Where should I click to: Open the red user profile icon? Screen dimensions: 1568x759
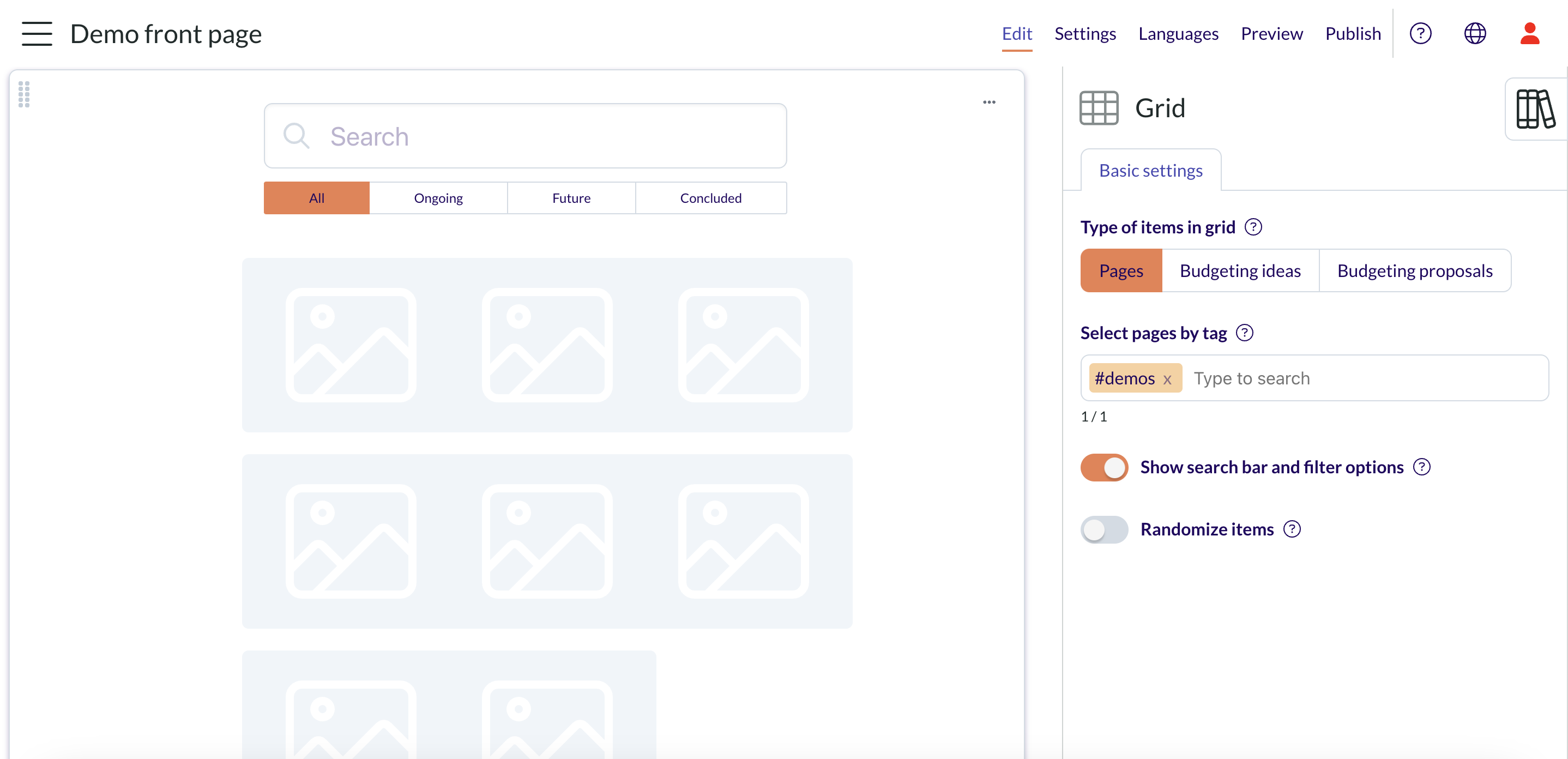pyautogui.click(x=1530, y=33)
